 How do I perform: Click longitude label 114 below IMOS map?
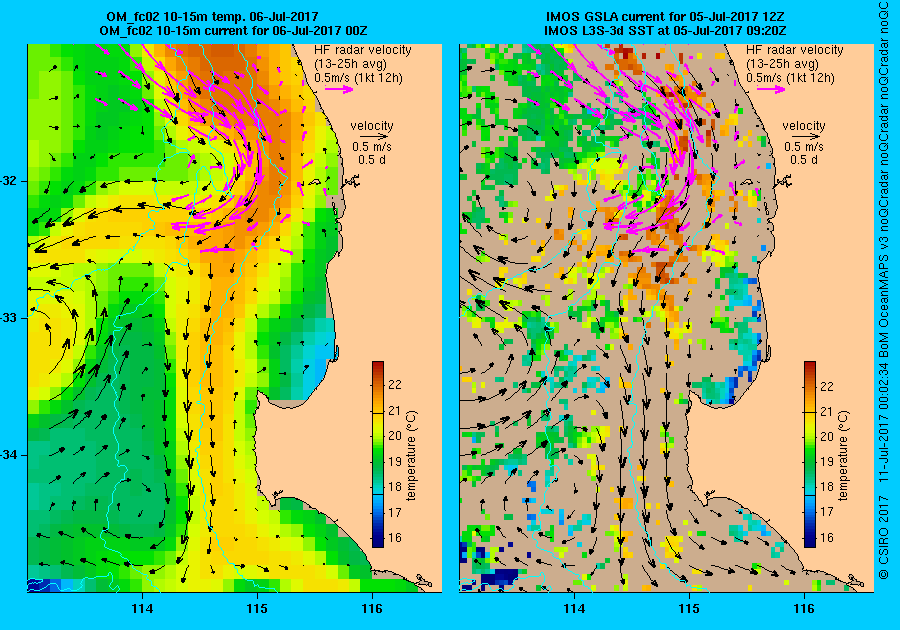click(574, 609)
